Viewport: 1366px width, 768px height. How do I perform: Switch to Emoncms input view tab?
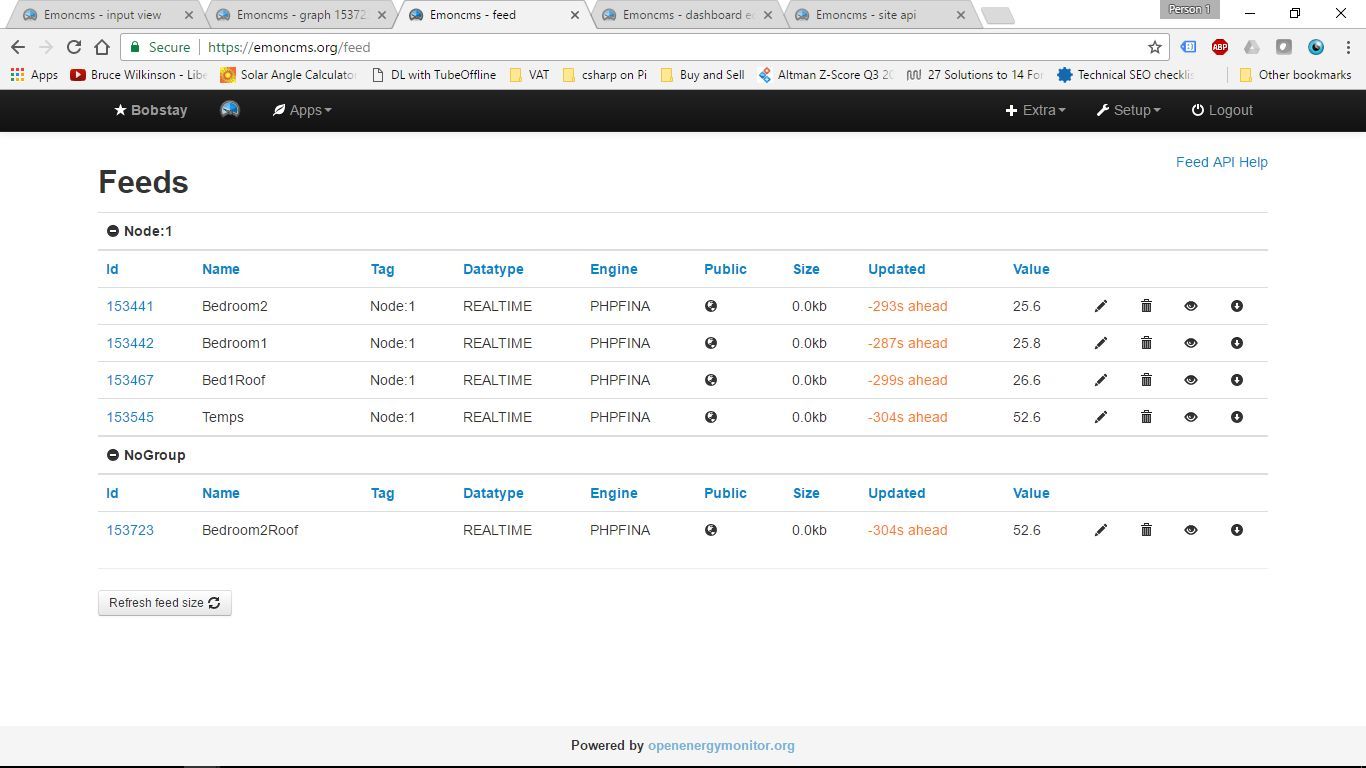[102, 15]
